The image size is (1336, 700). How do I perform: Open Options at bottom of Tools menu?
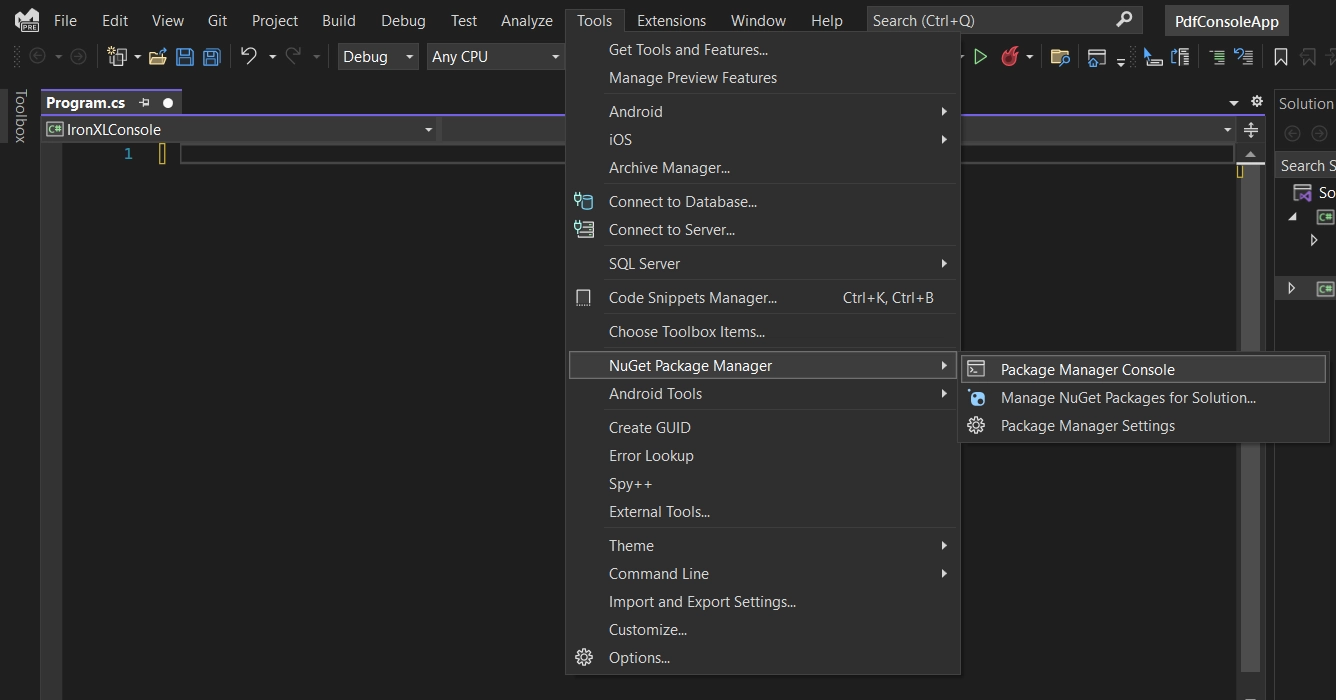pos(639,658)
